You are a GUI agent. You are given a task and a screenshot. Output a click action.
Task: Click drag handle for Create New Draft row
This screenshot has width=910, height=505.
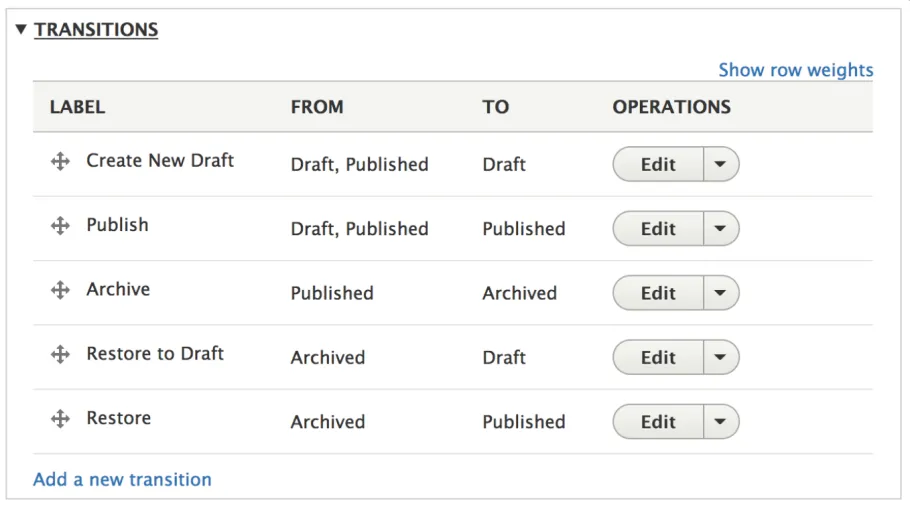(60, 161)
